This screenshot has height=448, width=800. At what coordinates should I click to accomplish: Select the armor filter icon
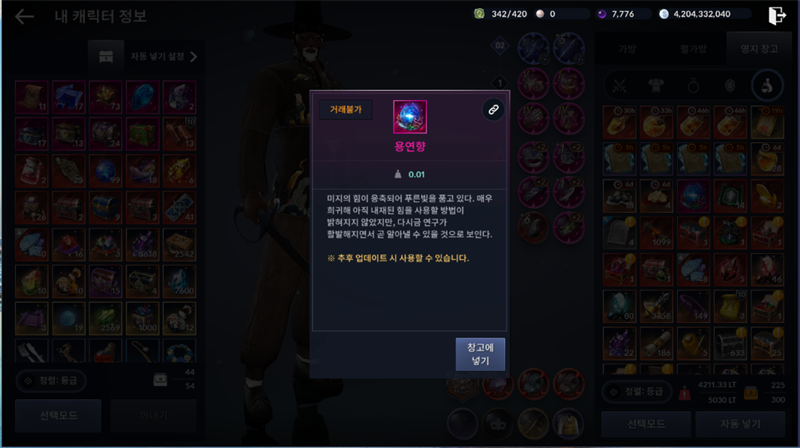(x=656, y=86)
